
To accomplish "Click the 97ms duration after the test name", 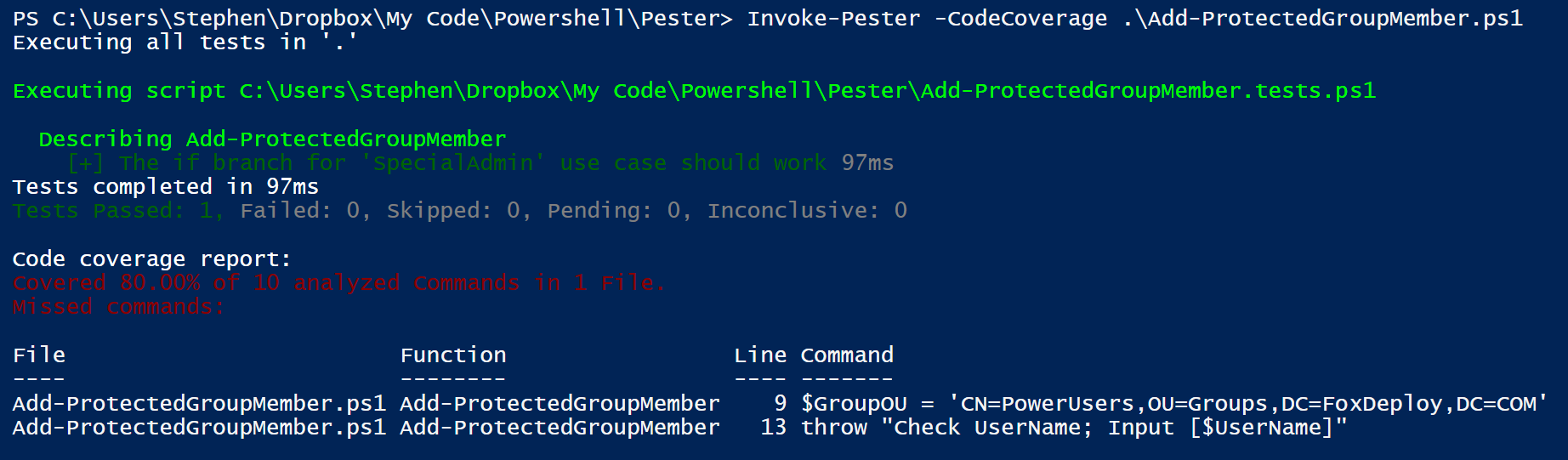I will point(867,163).
